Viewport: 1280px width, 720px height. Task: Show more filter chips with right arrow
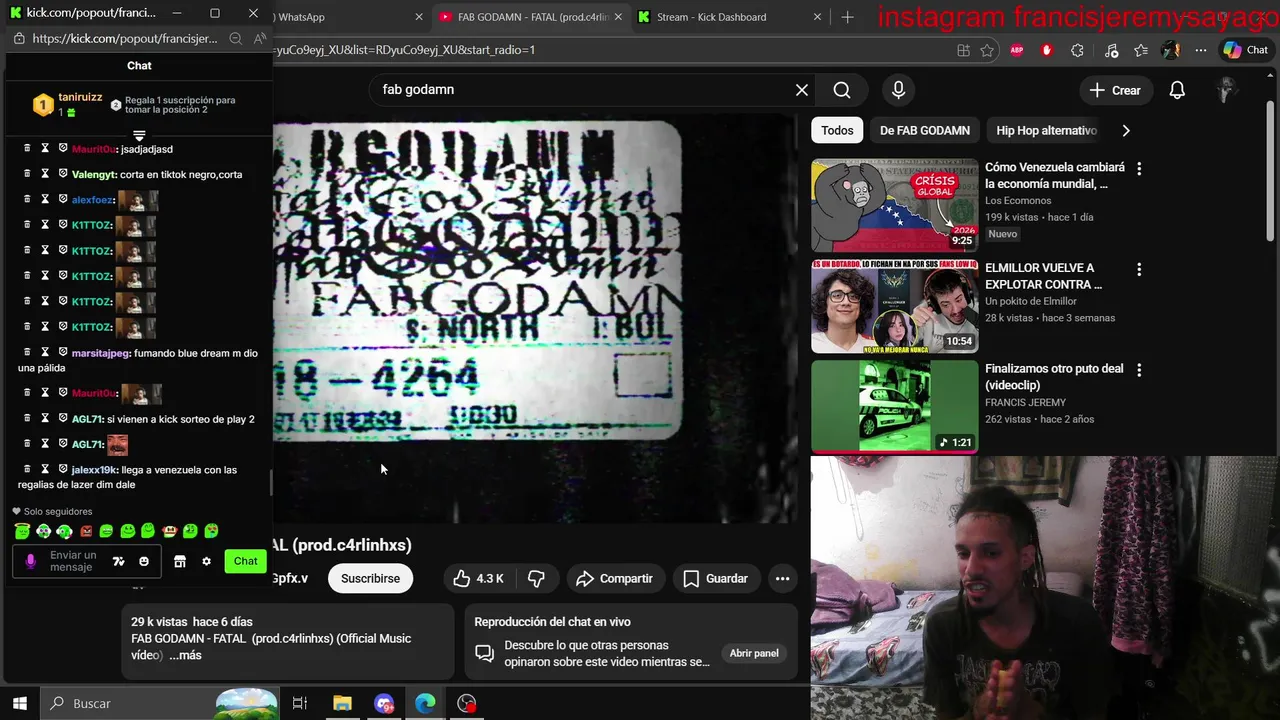1126,130
